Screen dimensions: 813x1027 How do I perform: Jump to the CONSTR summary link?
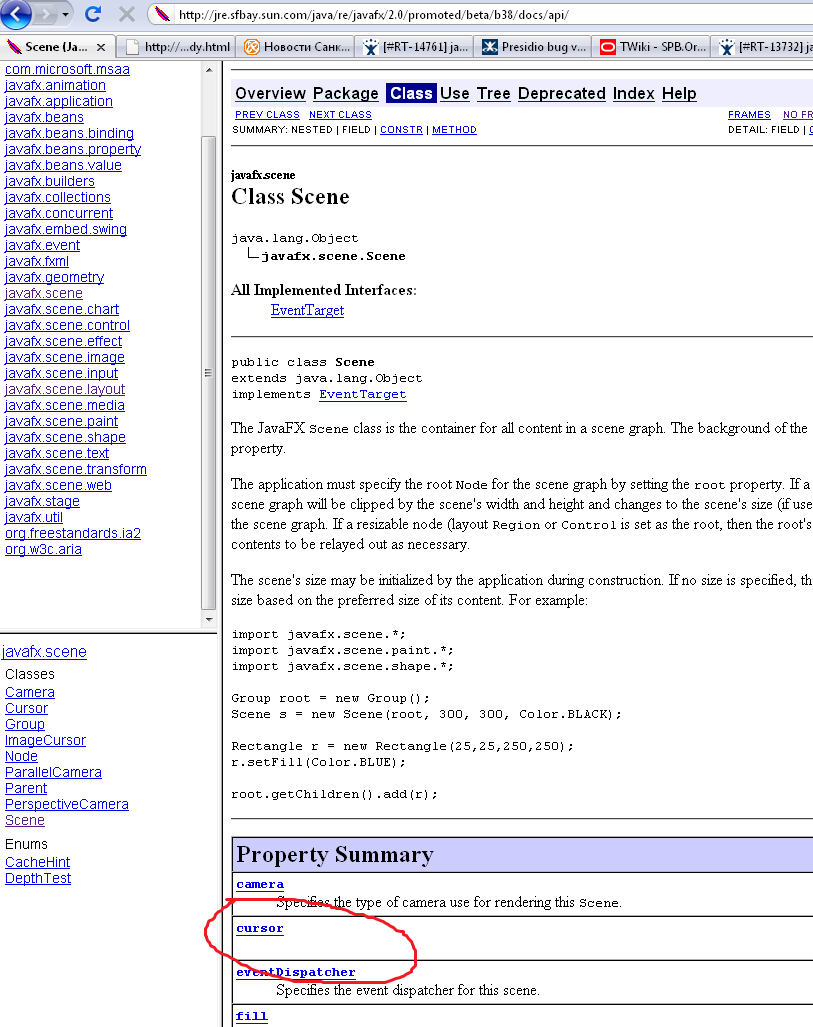(x=401, y=130)
